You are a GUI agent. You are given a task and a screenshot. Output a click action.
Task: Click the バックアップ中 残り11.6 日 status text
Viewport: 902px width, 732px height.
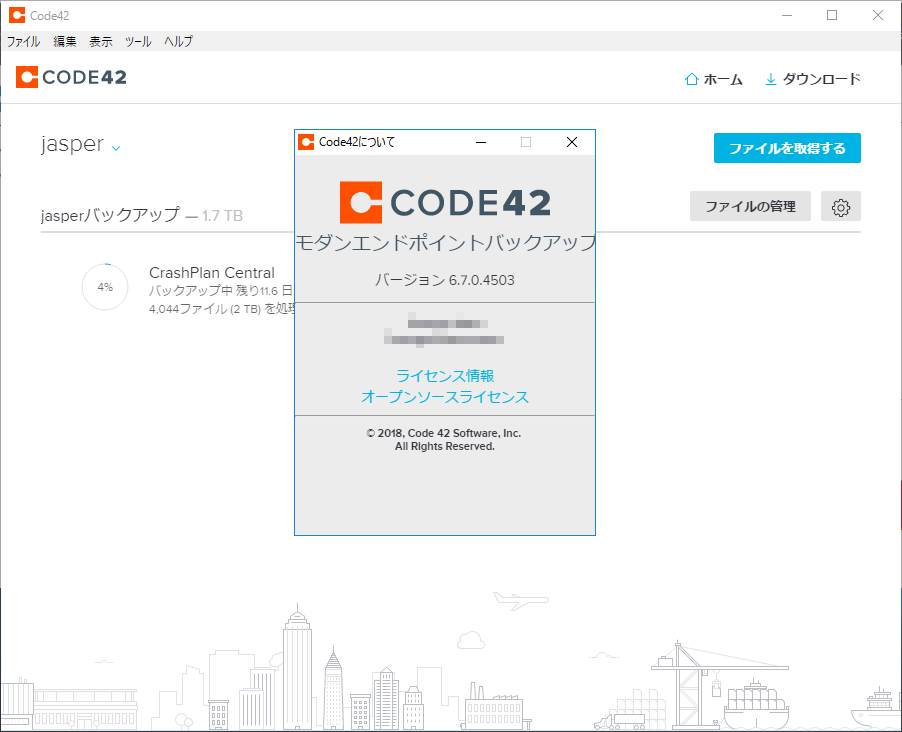[x=221, y=291]
